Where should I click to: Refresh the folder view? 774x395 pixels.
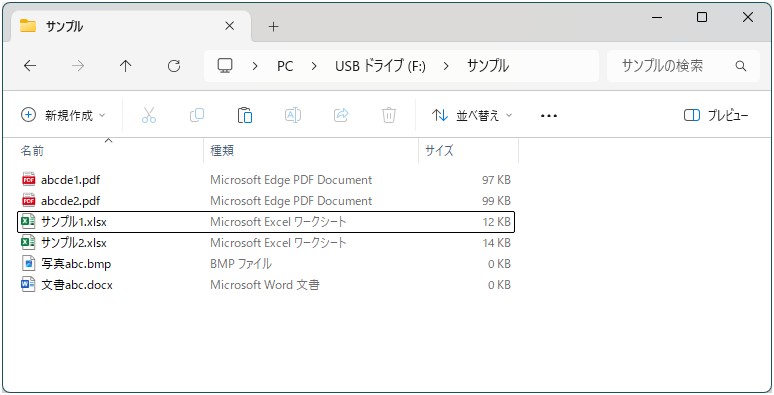[x=174, y=66]
